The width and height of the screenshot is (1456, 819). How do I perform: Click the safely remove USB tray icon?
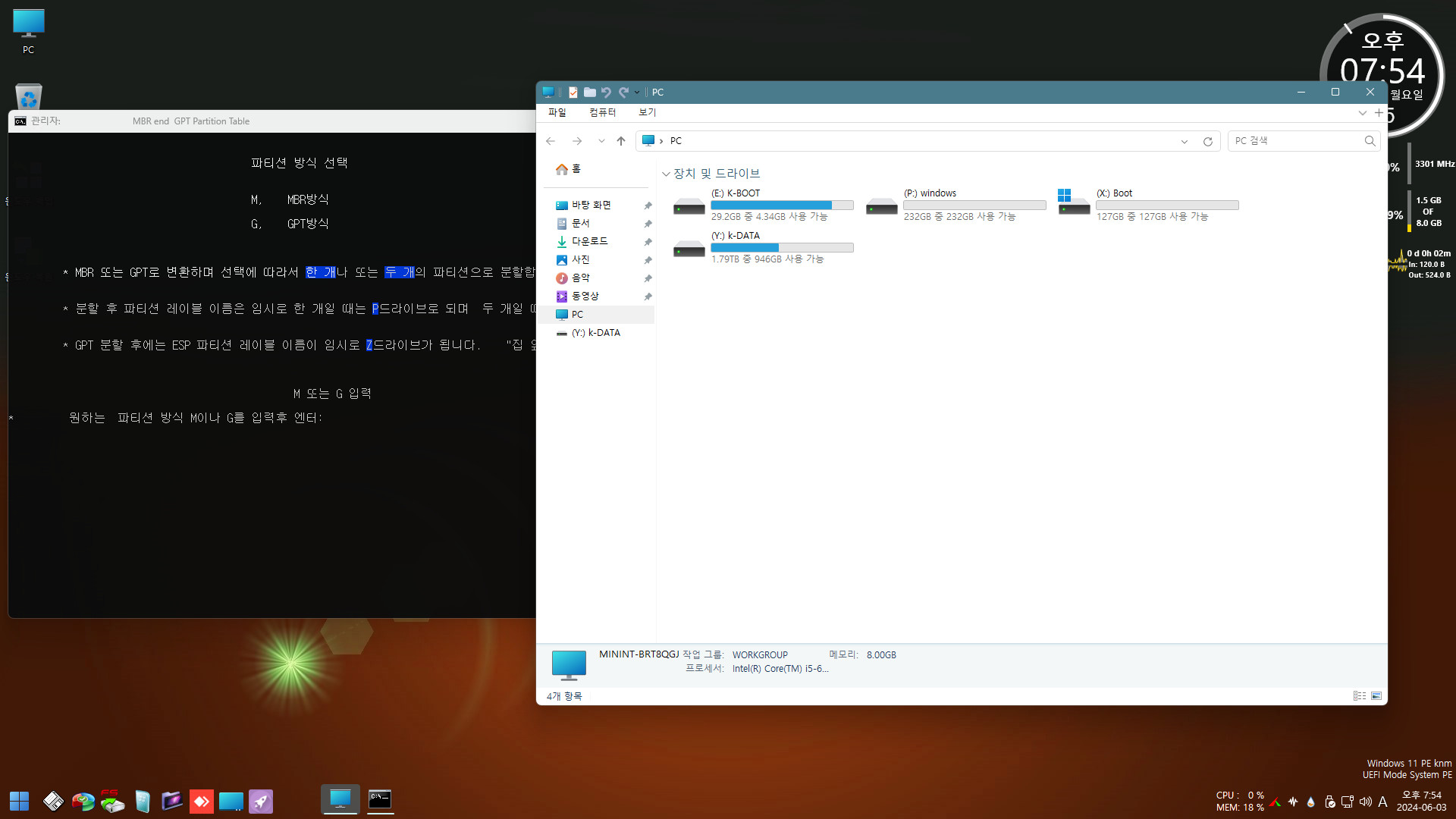pos(1329,802)
